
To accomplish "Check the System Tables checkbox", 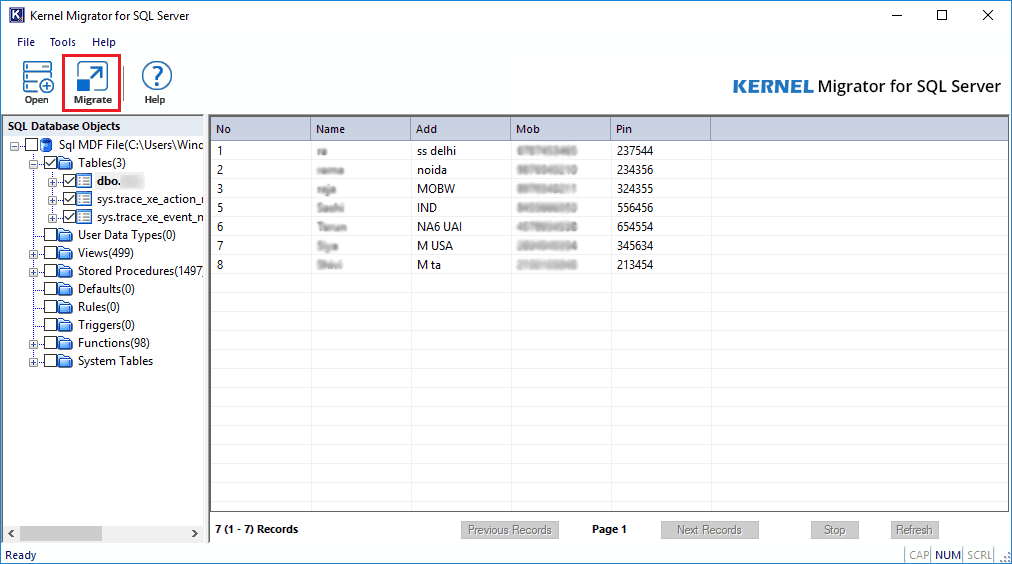I will (50, 361).
